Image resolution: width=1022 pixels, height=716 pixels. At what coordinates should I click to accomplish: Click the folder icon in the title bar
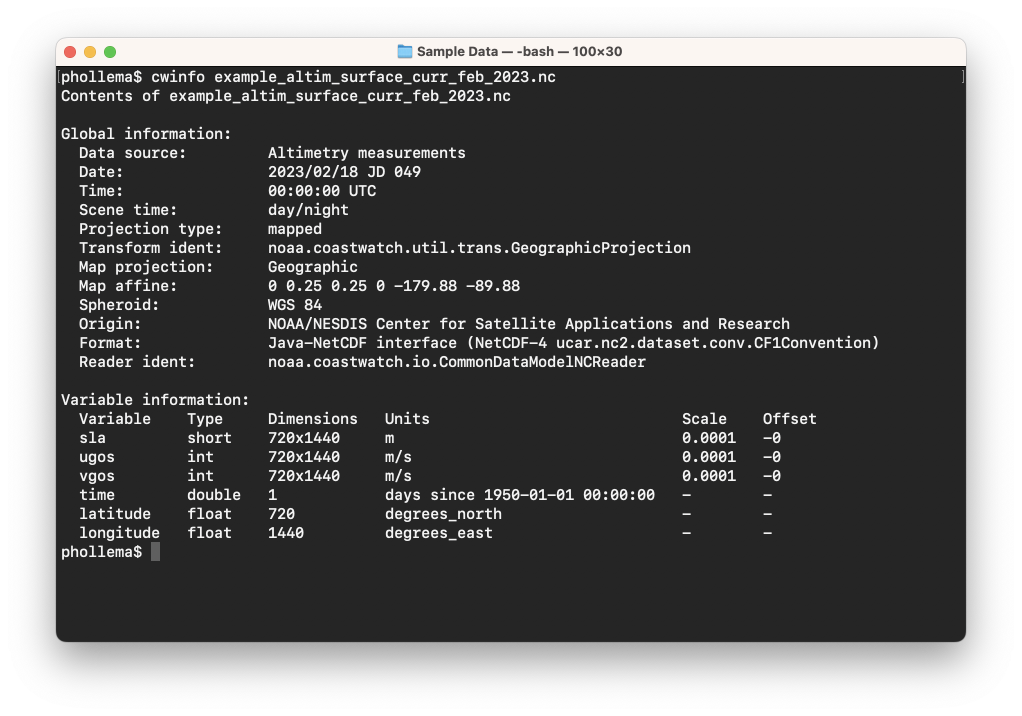(405, 51)
